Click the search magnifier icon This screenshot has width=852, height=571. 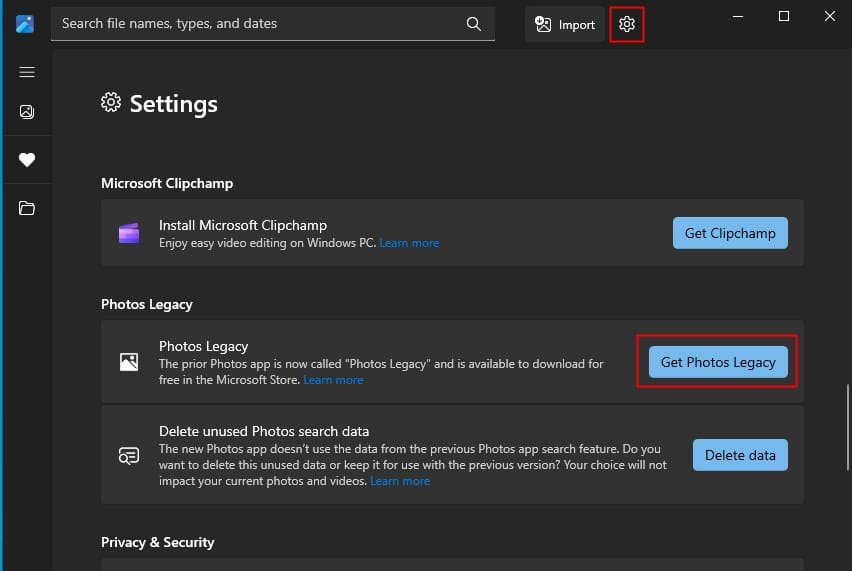click(473, 24)
